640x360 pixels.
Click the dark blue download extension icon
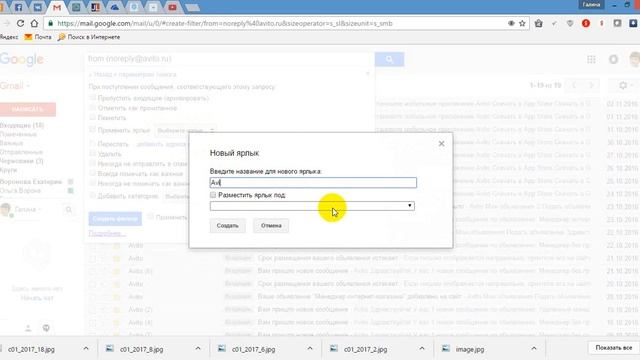pos(633,23)
